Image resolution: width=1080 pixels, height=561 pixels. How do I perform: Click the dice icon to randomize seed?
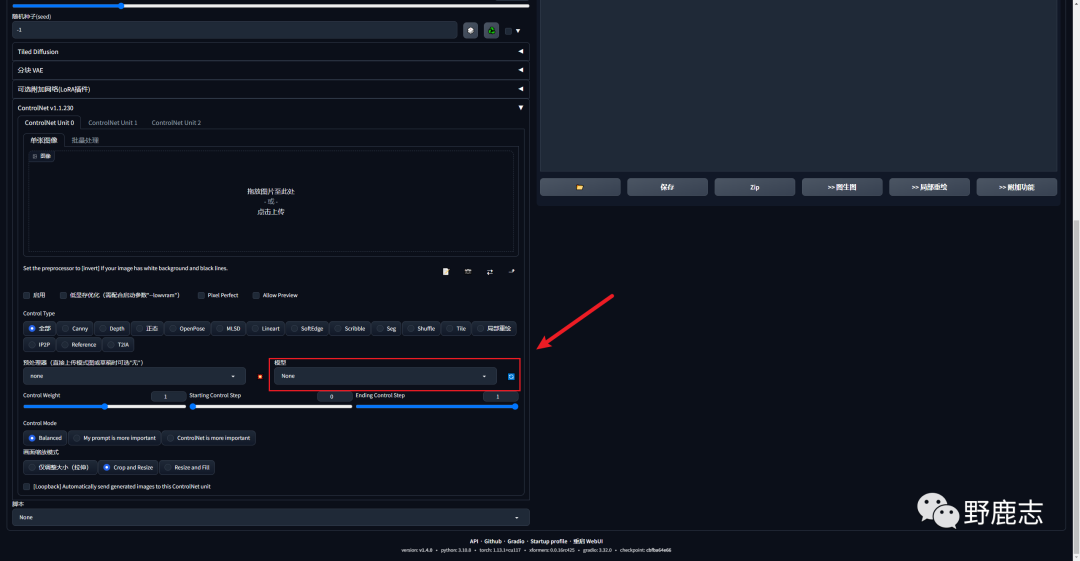point(470,30)
